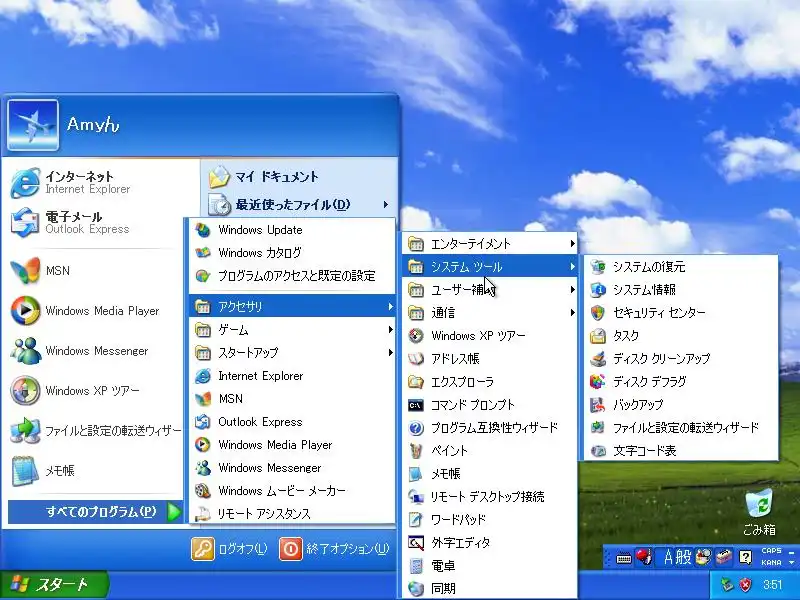Screen dimensions: 800x600
Task: Open システム情報 icon
Action: (598, 290)
